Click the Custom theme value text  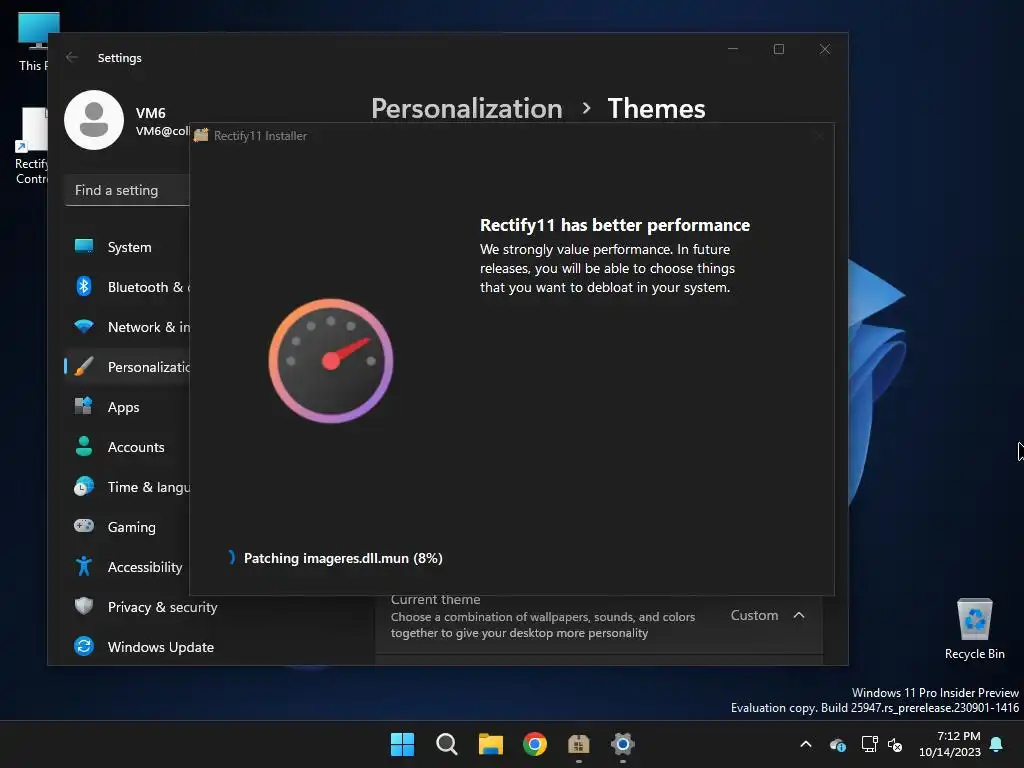pos(754,615)
